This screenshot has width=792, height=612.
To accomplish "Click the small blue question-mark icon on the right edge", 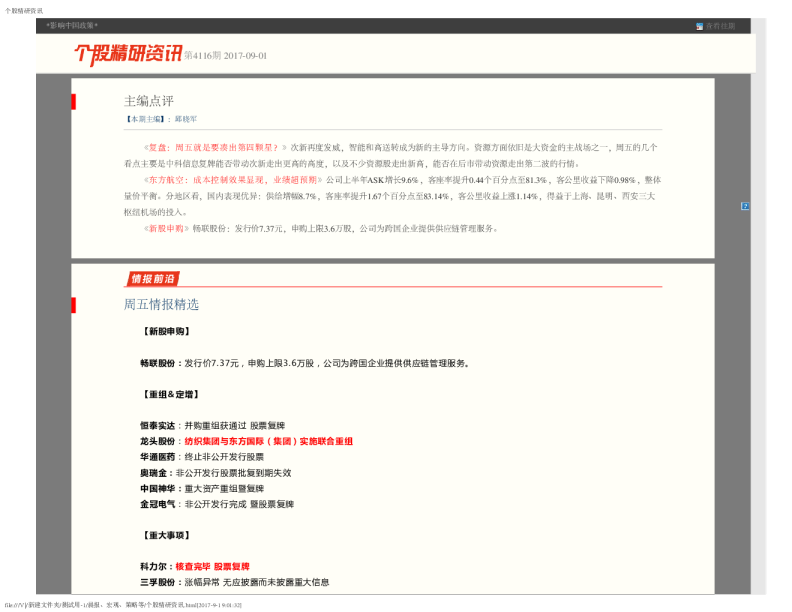I will tap(745, 206).
